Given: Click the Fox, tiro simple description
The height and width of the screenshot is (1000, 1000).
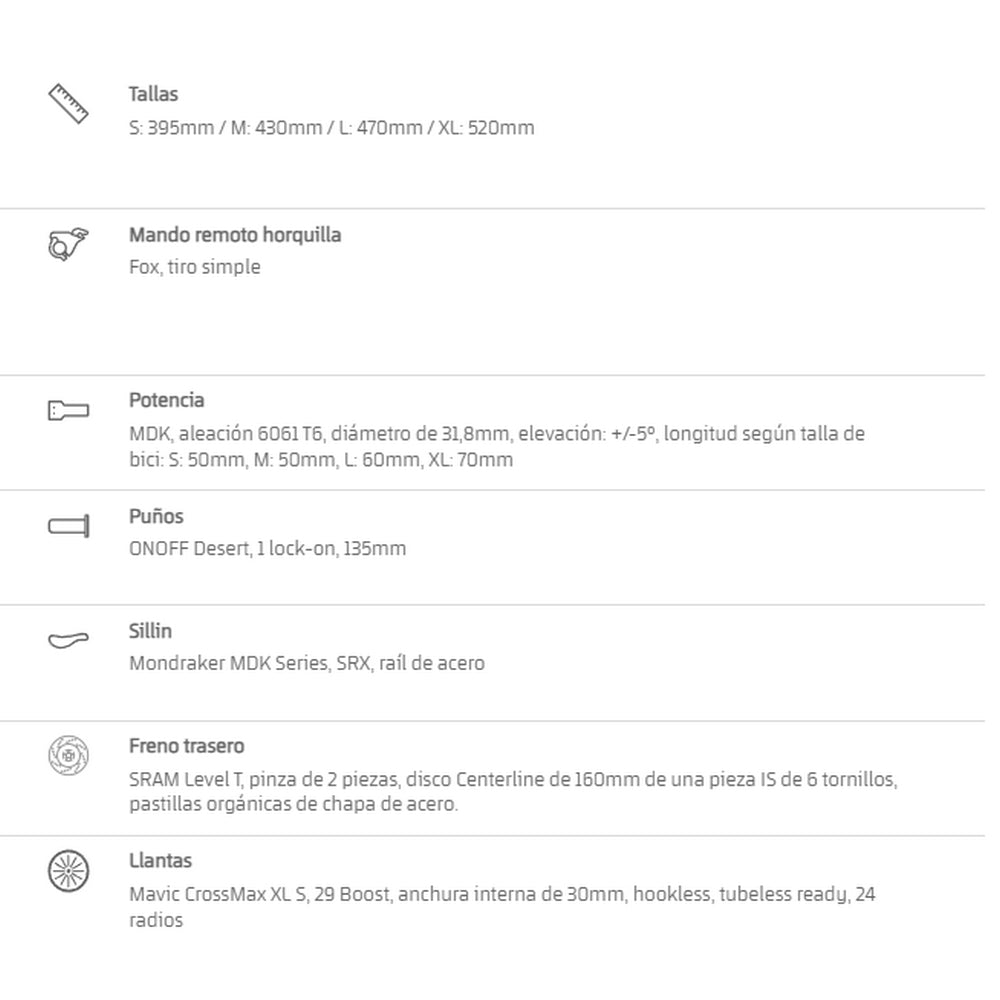Looking at the screenshot, I should click(195, 267).
